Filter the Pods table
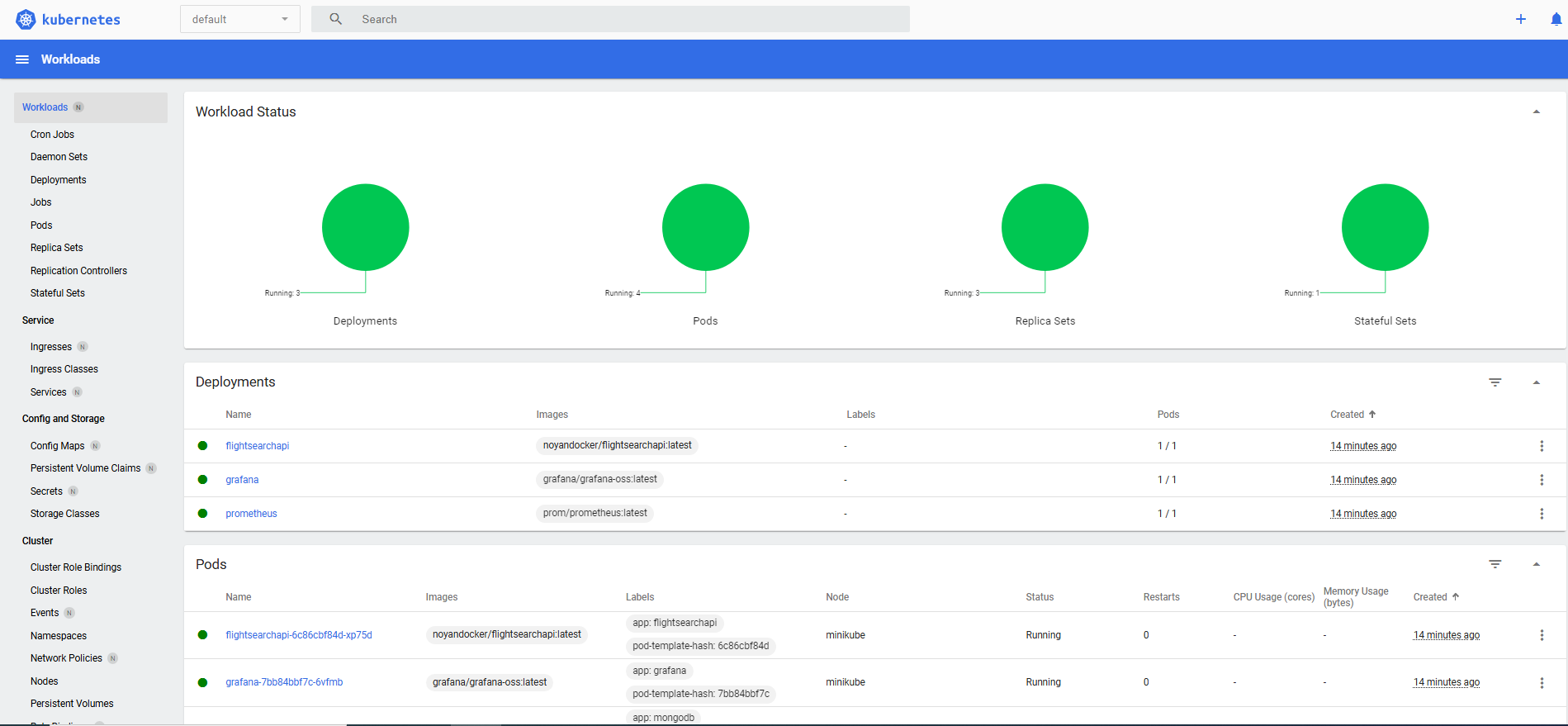Viewport: 1568px width, 726px height. [1495, 564]
